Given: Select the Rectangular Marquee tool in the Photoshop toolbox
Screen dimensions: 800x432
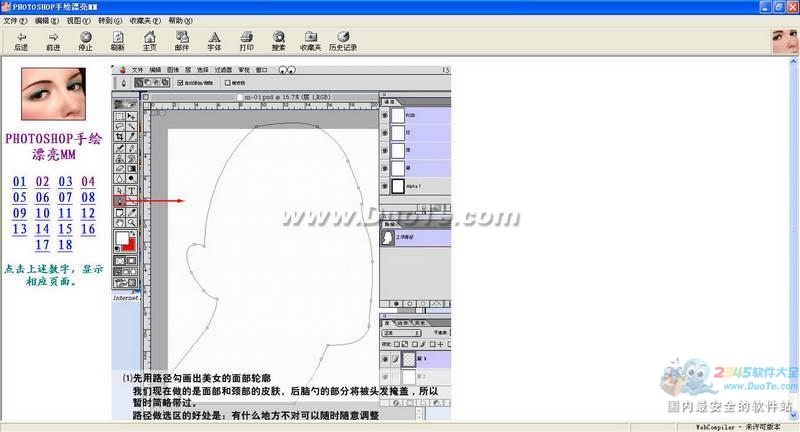Looking at the screenshot, I should (119, 116).
